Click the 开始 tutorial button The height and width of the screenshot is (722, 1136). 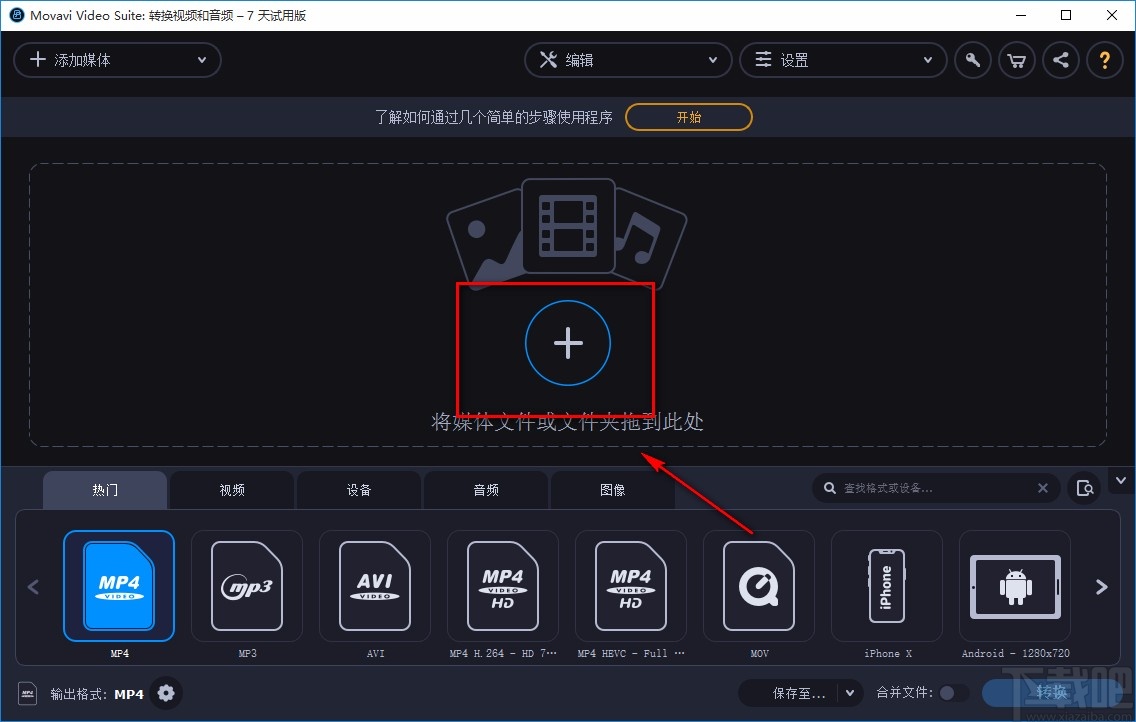688,116
